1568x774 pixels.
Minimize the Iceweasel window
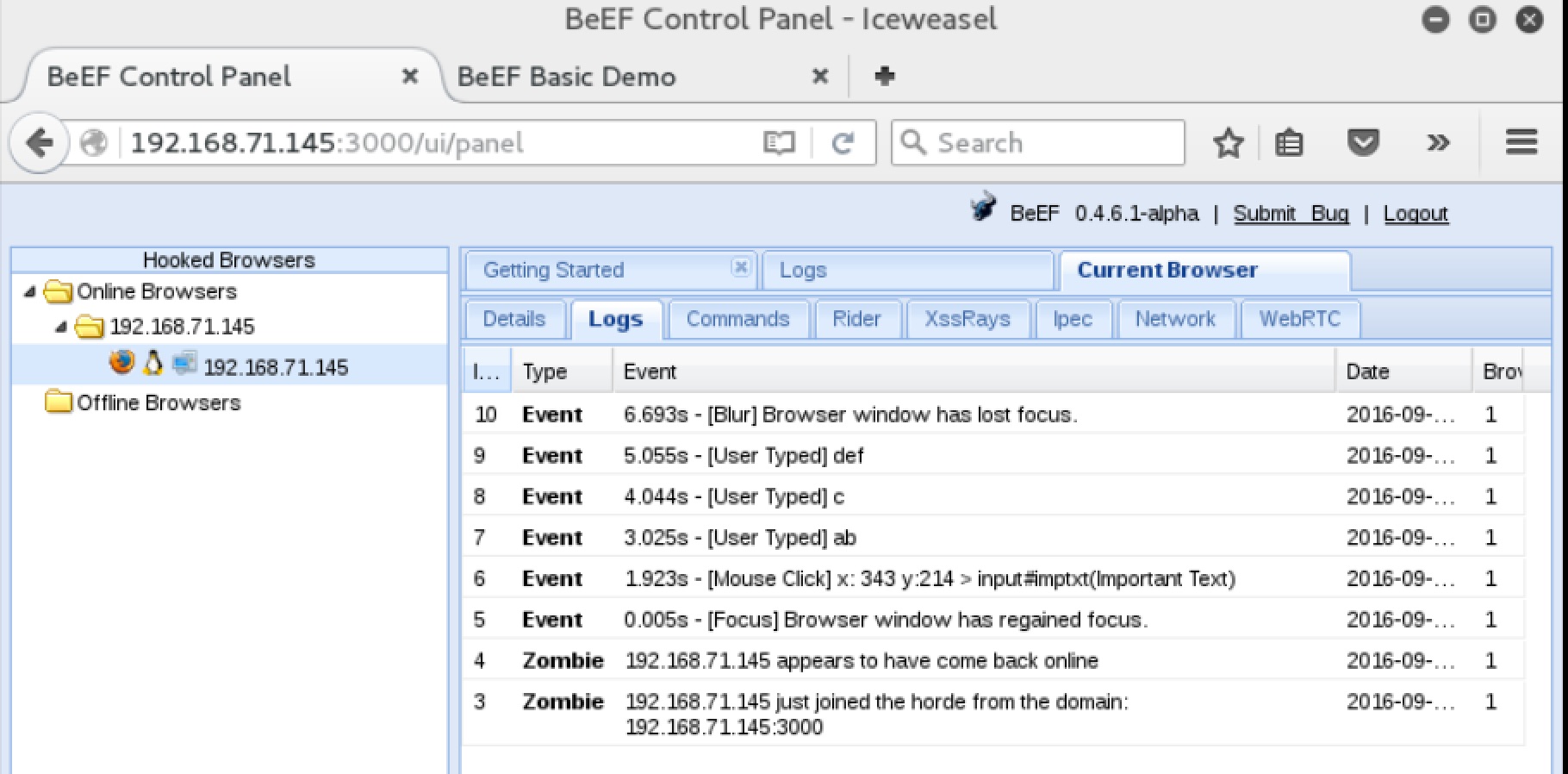tap(1435, 20)
